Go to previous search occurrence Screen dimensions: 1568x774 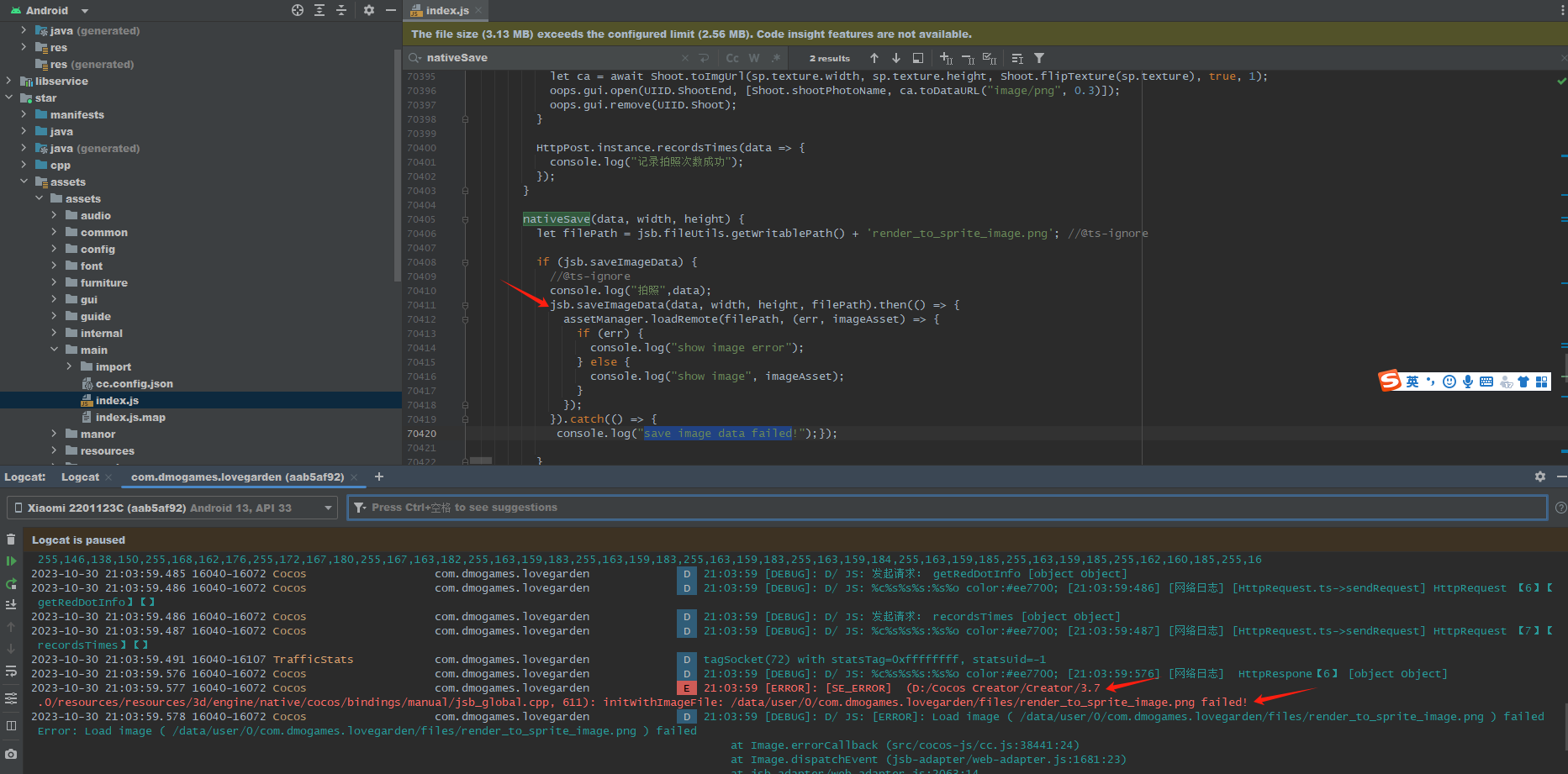coord(874,58)
